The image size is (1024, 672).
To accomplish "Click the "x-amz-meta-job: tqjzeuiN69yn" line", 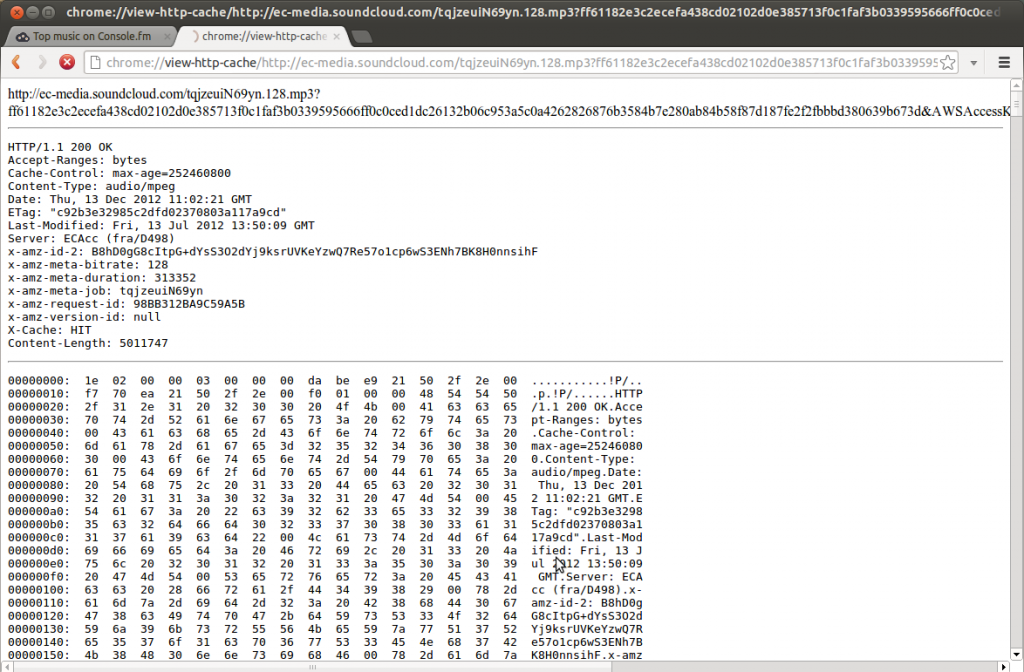I will click(105, 291).
